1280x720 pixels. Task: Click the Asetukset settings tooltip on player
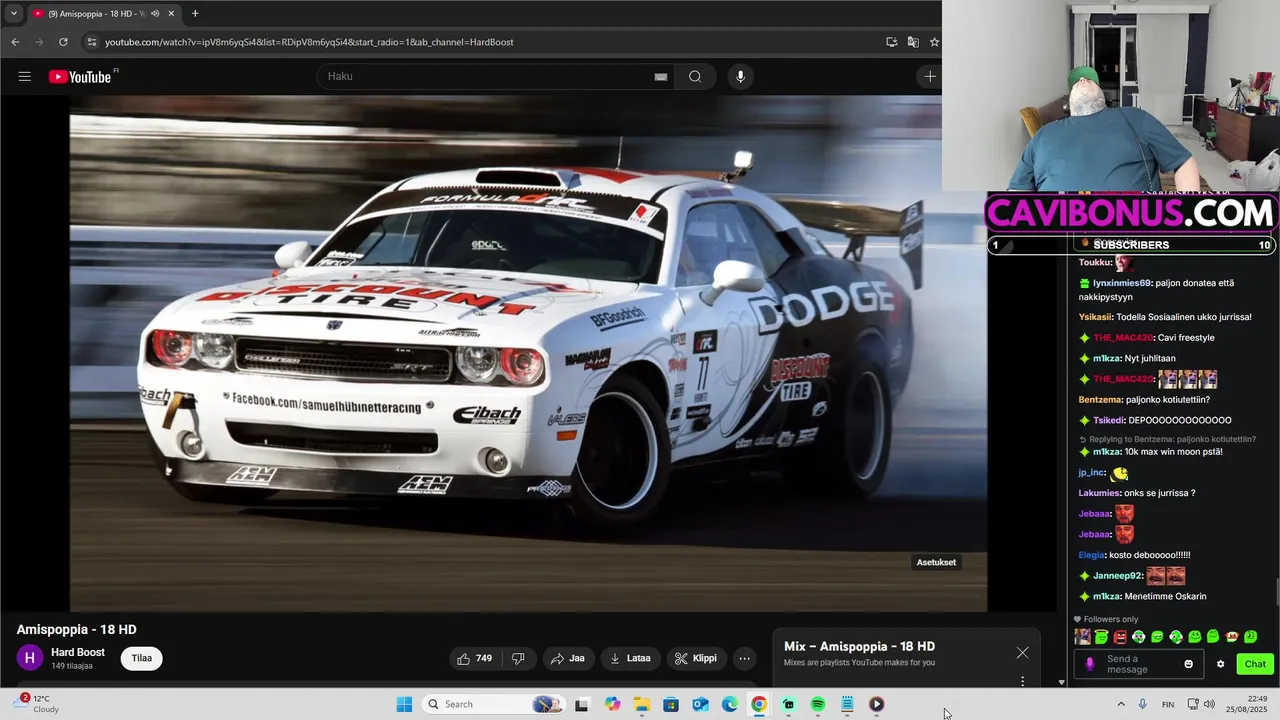[936, 562]
